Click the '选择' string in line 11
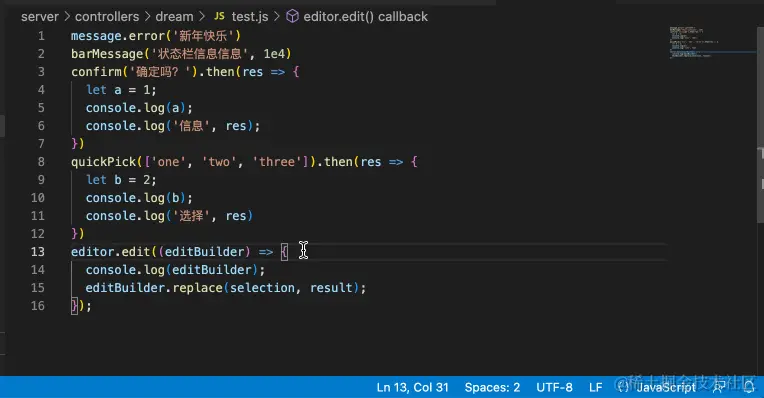The width and height of the screenshot is (764, 398). [191, 216]
